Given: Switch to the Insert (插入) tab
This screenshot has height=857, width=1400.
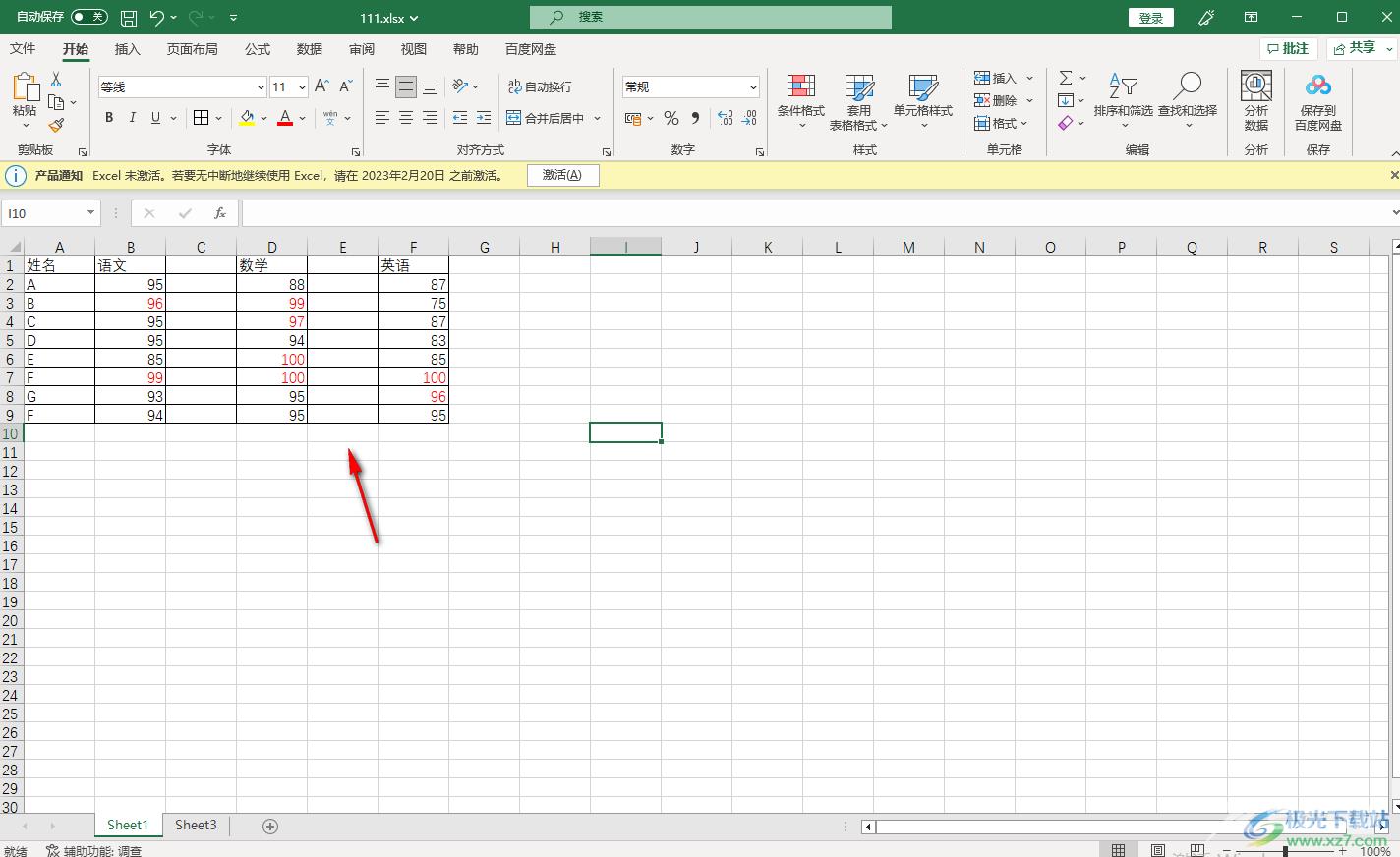Looking at the screenshot, I should [x=128, y=49].
